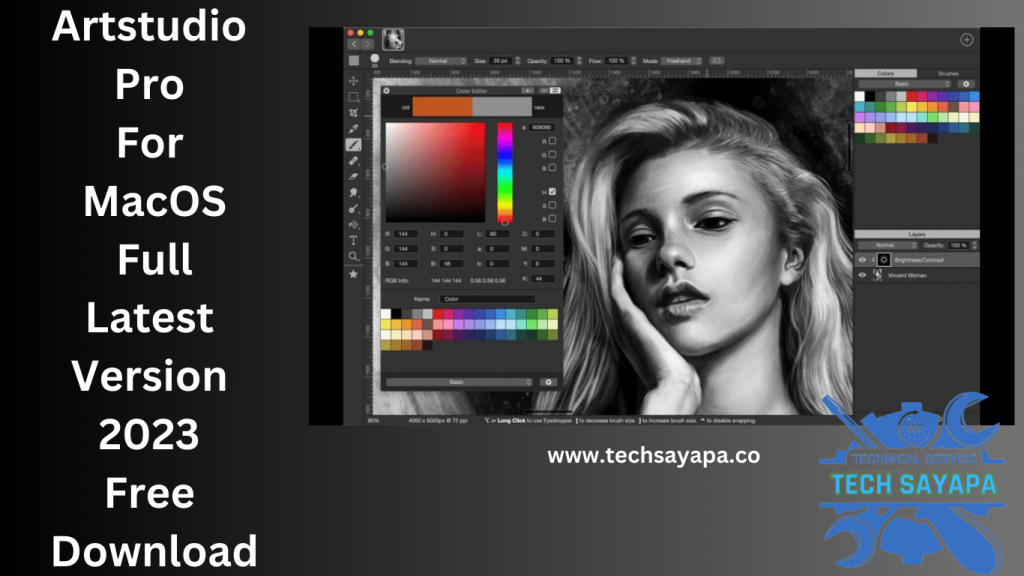Image resolution: width=1024 pixels, height=576 pixels.
Task: Enable the blue B checkbox below G
Action: [x=552, y=168]
